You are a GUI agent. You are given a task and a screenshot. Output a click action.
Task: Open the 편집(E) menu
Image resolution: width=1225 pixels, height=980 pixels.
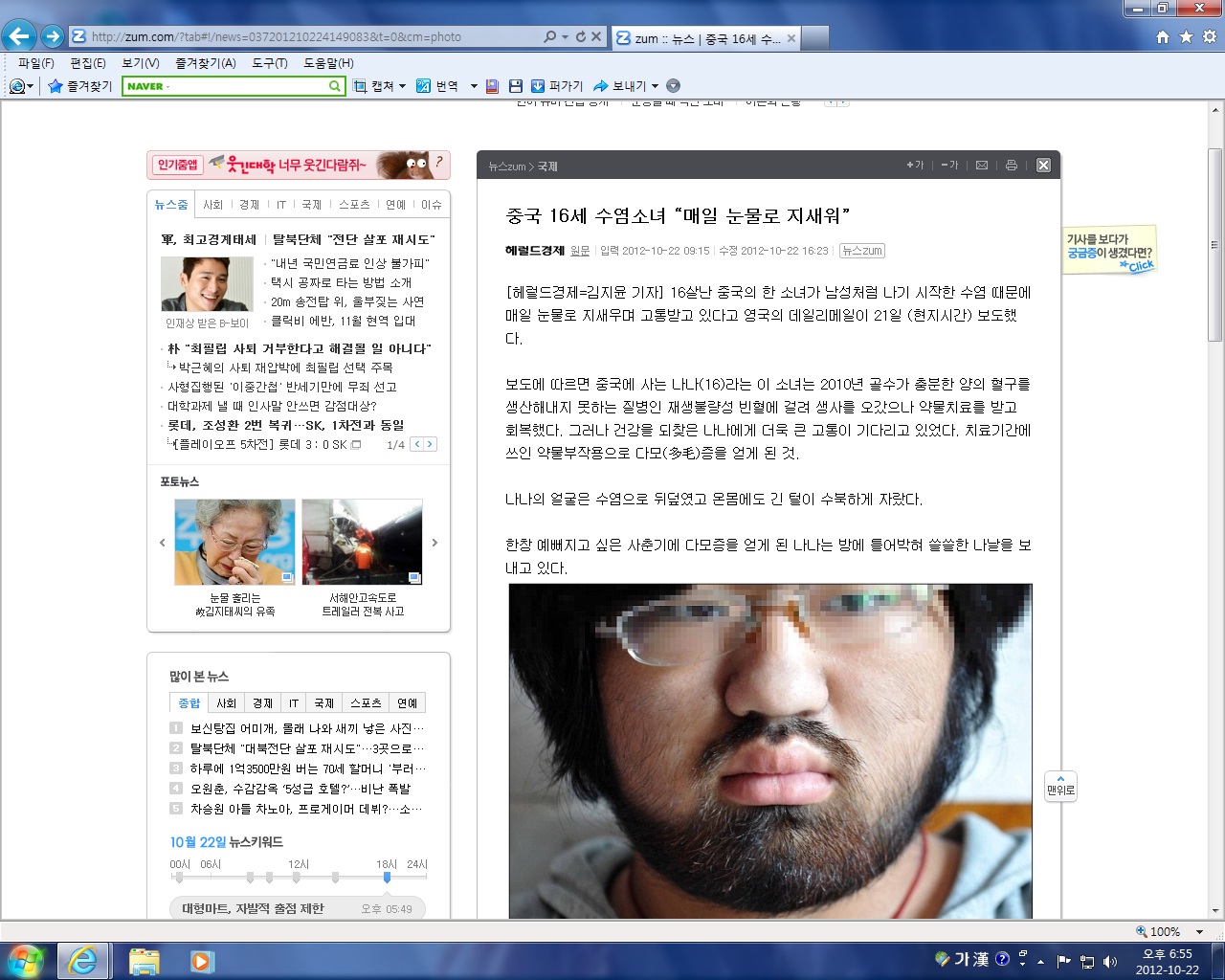coord(87,63)
